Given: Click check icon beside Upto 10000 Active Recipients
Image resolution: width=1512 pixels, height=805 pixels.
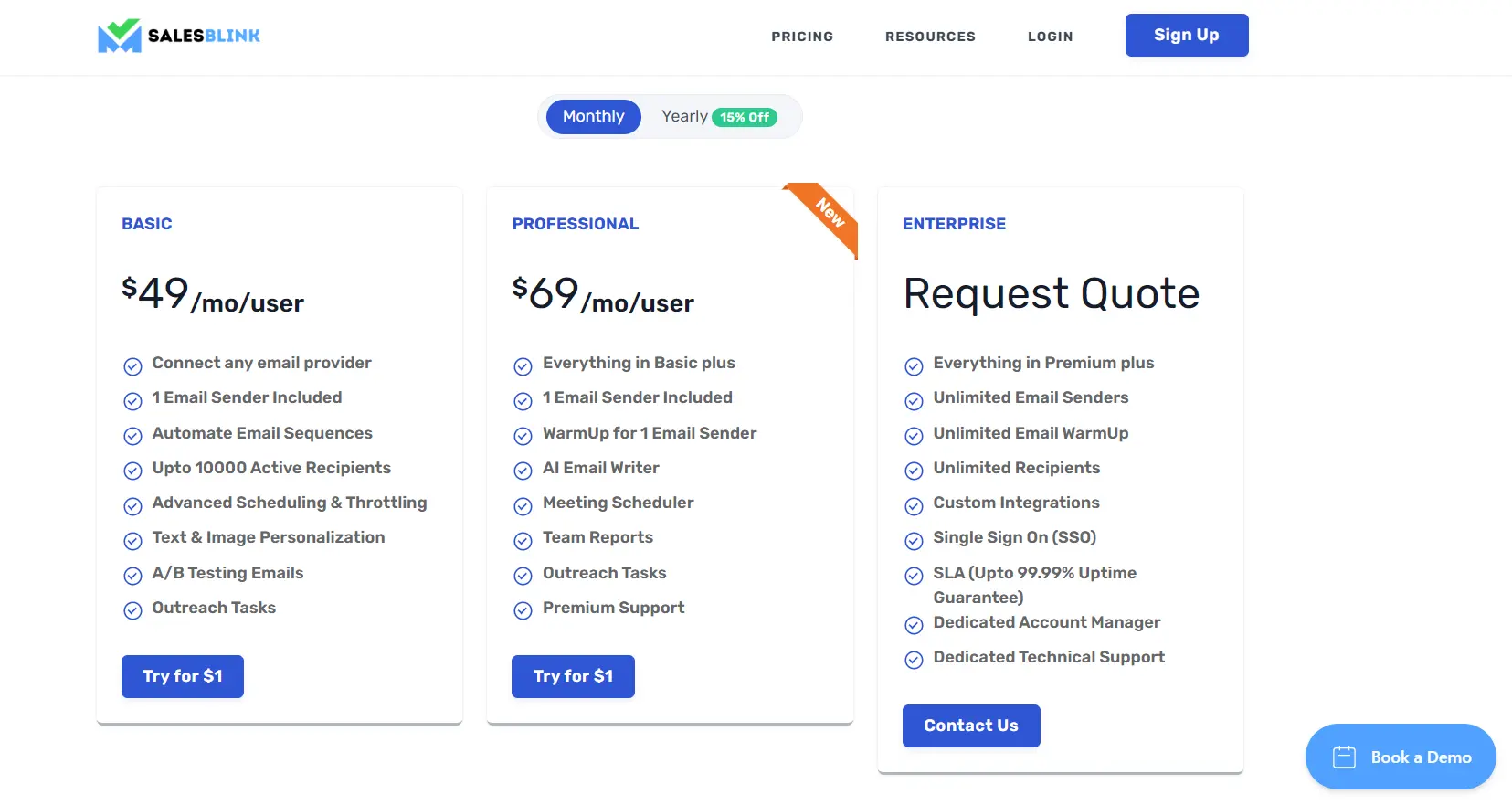Looking at the screenshot, I should point(132,471).
